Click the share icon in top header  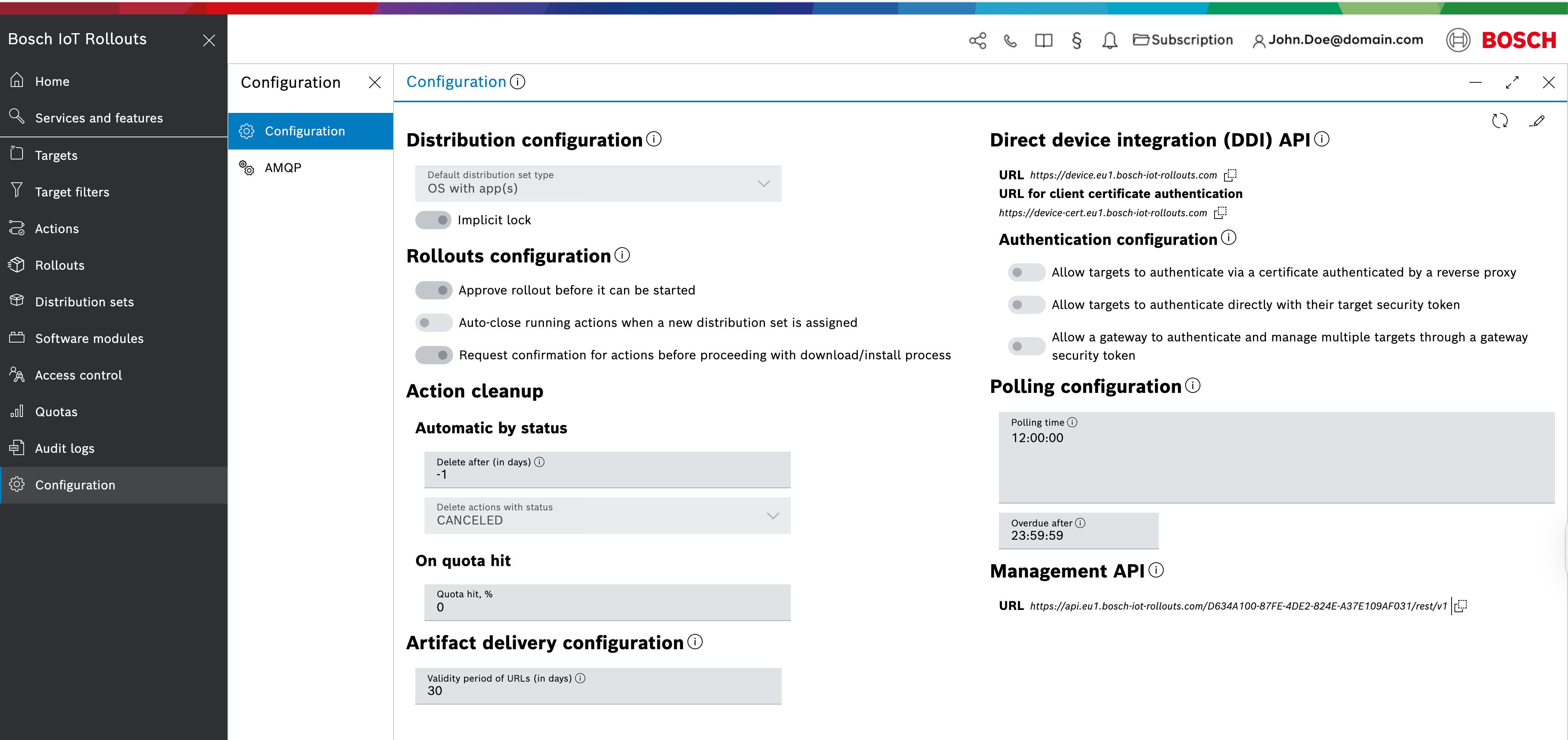977,41
